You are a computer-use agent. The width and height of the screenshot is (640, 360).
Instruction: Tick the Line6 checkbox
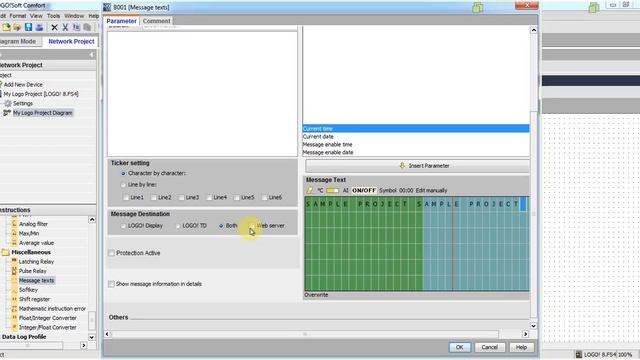(264, 198)
